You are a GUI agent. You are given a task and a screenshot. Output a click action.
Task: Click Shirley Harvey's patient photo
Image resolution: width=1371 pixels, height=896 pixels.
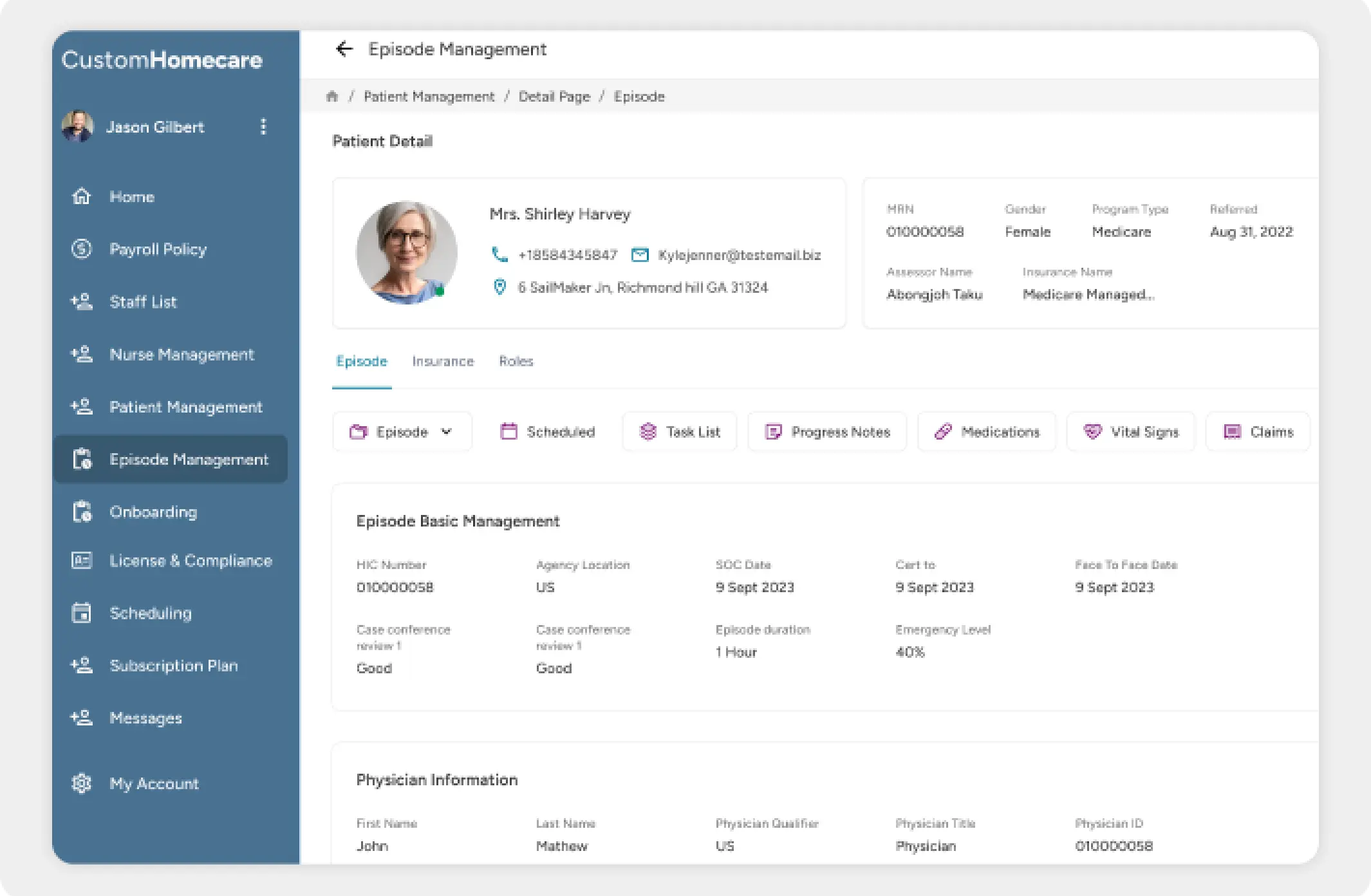coord(407,252)
